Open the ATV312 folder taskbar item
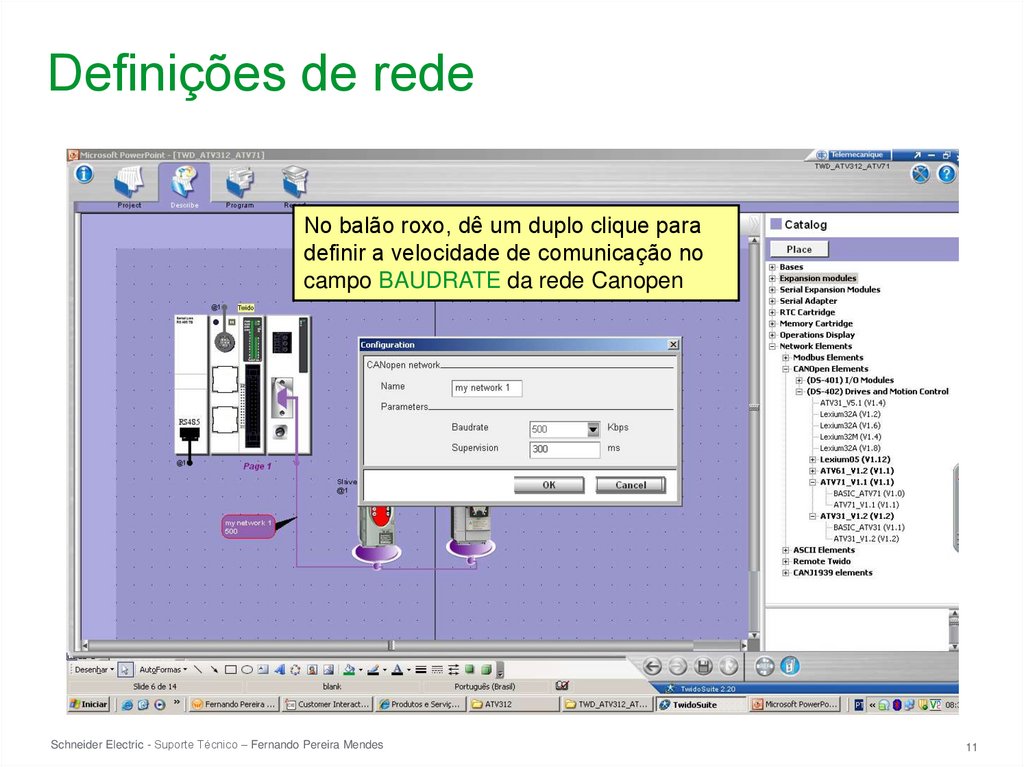 [513, 704]
